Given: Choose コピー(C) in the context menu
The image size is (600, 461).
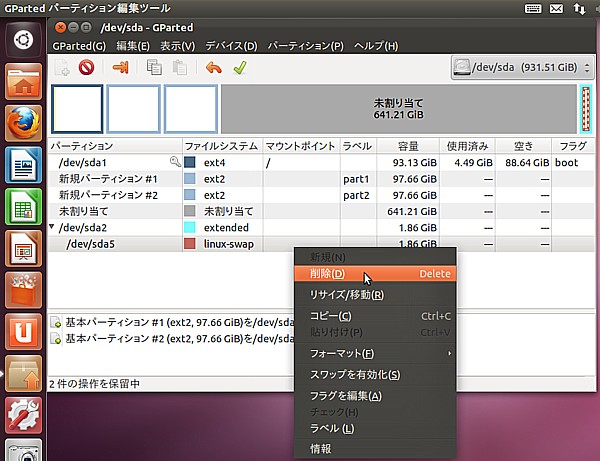Looking at the screenshot, I should [x=375, y=316].
